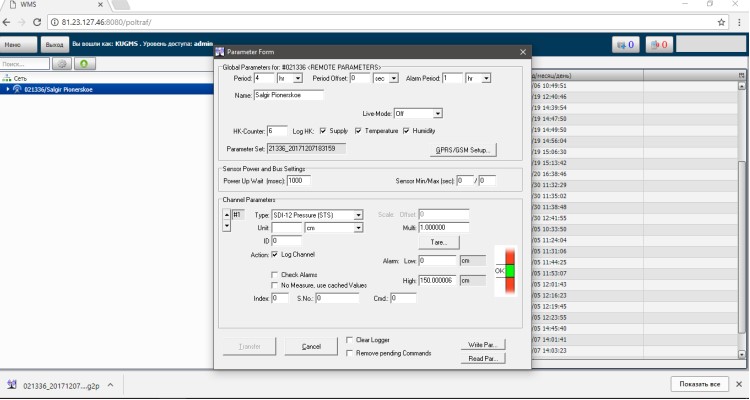This screenshot has height=400, width=750.
Task: Open the blue counter indicator showing 0
Action: [626, 45]
